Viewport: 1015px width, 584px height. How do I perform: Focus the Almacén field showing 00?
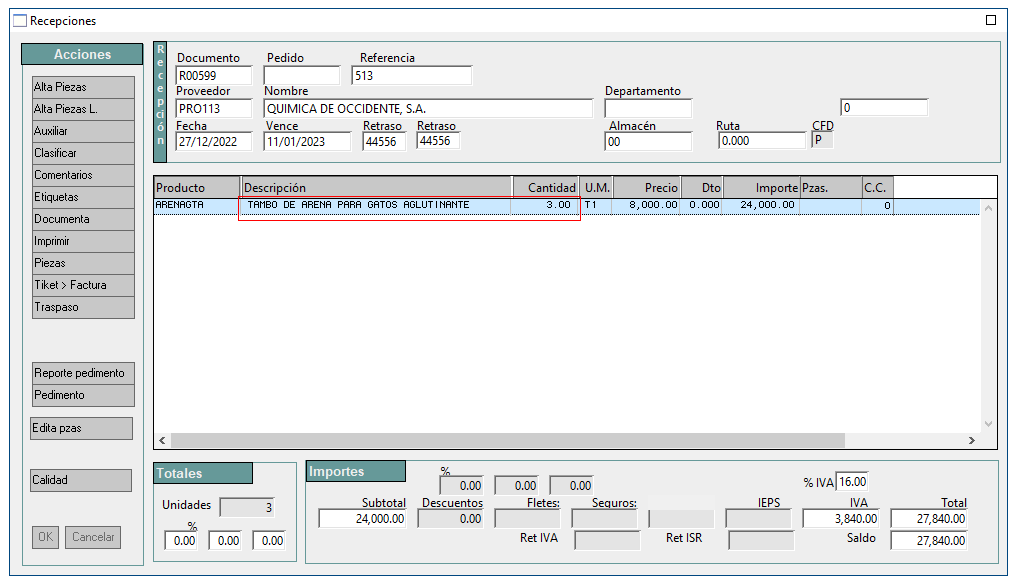tap(648, 142)
